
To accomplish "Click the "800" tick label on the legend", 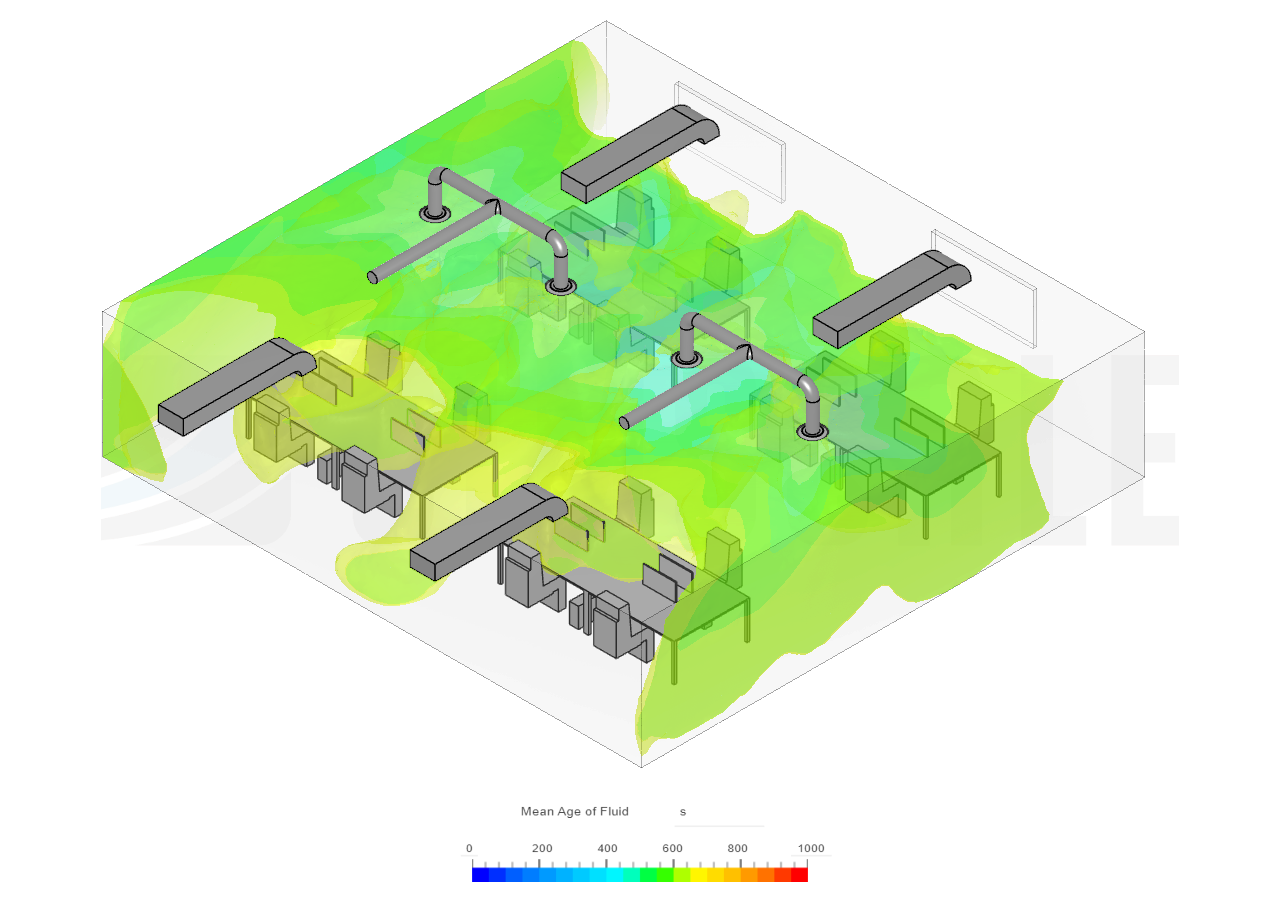I will click(738, 848).
